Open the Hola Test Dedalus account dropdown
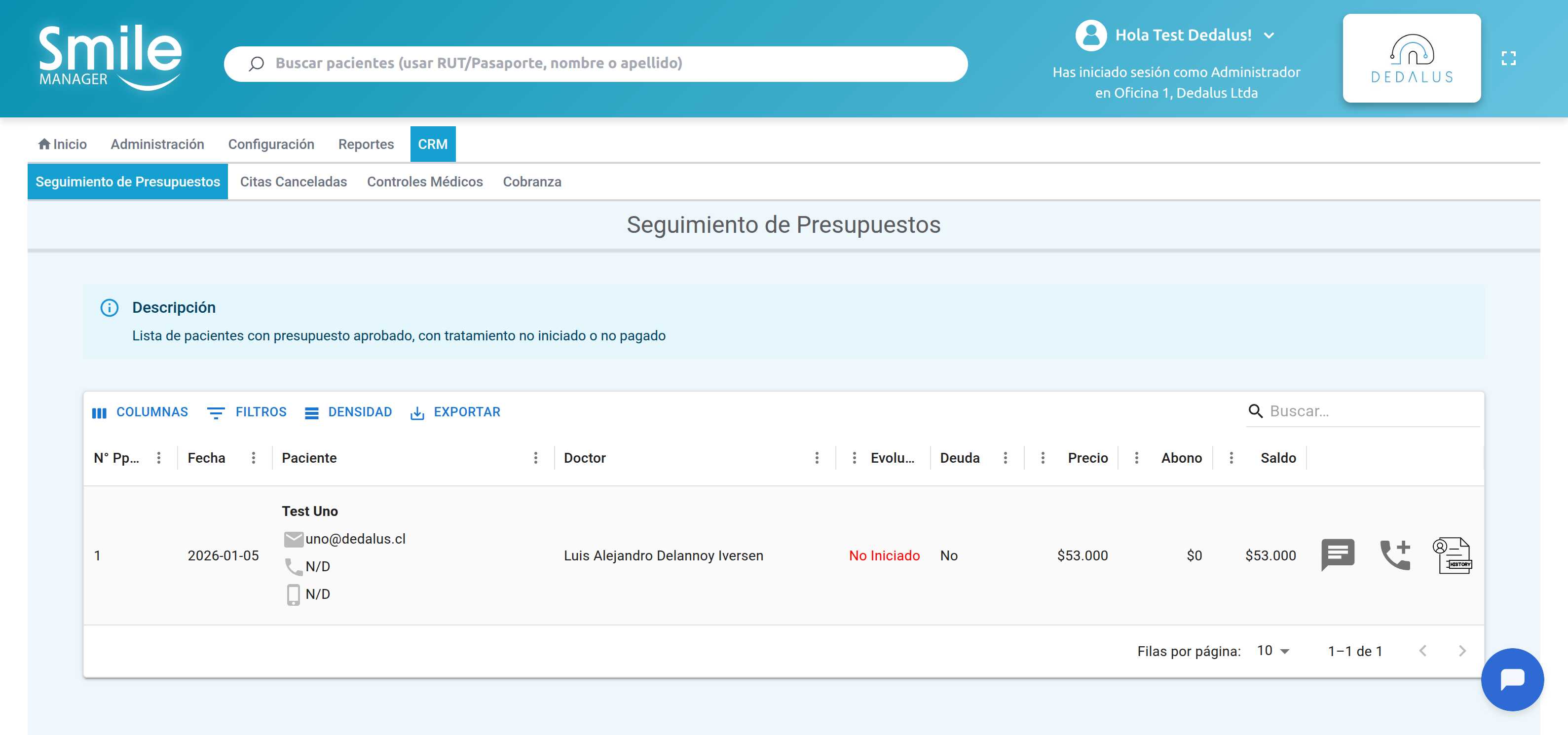Screen dimensions: 1568x735 coord(1269,36)
